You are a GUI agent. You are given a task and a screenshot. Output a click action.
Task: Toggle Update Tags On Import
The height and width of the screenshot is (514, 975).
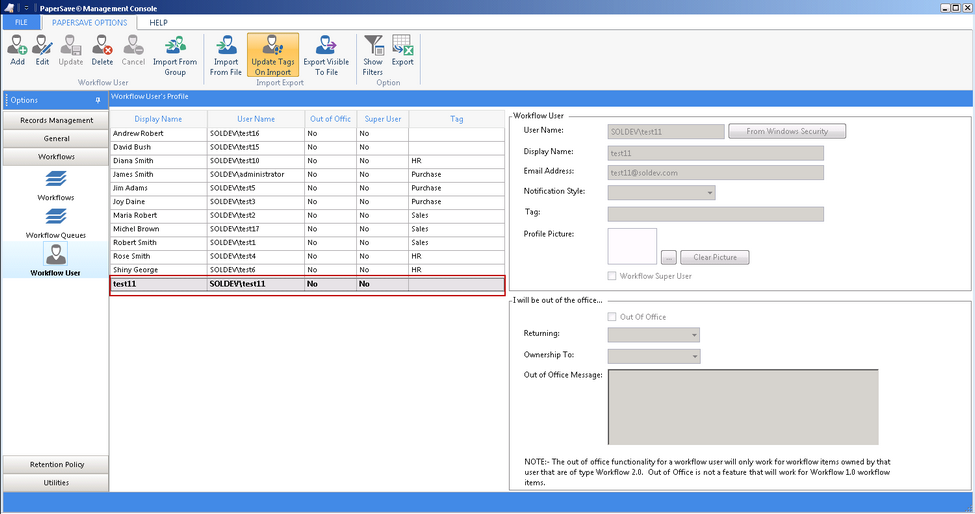pos(273,55)
